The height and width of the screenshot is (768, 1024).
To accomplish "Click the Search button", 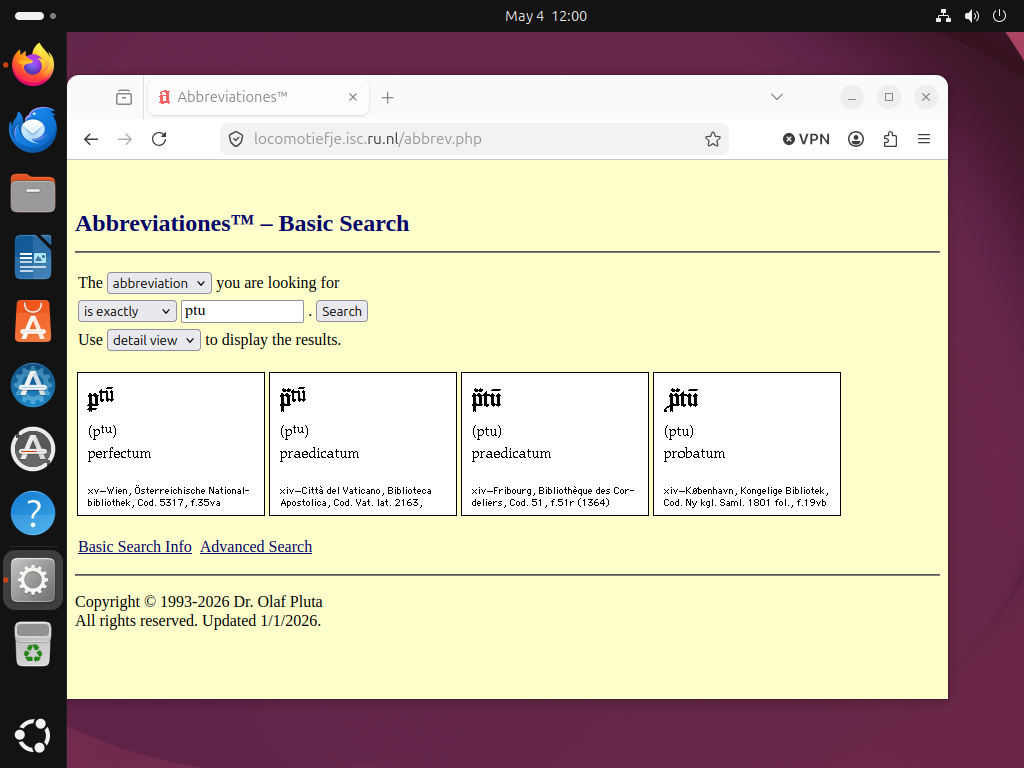I will pyautogui.click(x=342, y=312).
